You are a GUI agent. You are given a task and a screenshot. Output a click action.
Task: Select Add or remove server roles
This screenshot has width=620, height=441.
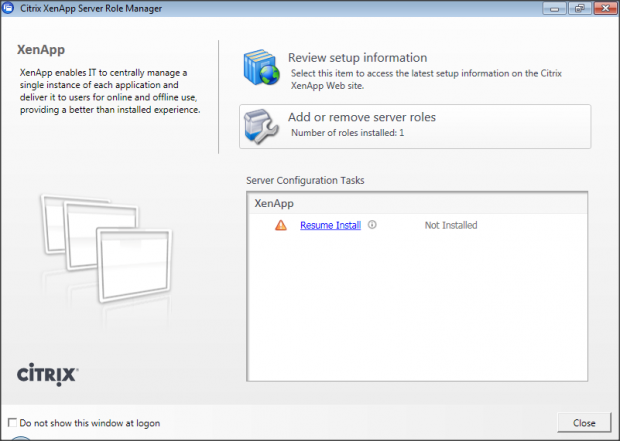(x=415, y=127)
